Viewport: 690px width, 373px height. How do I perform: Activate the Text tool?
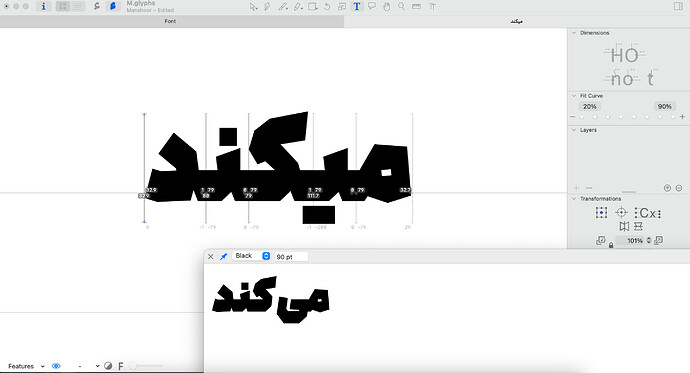(x=357, y=7)
